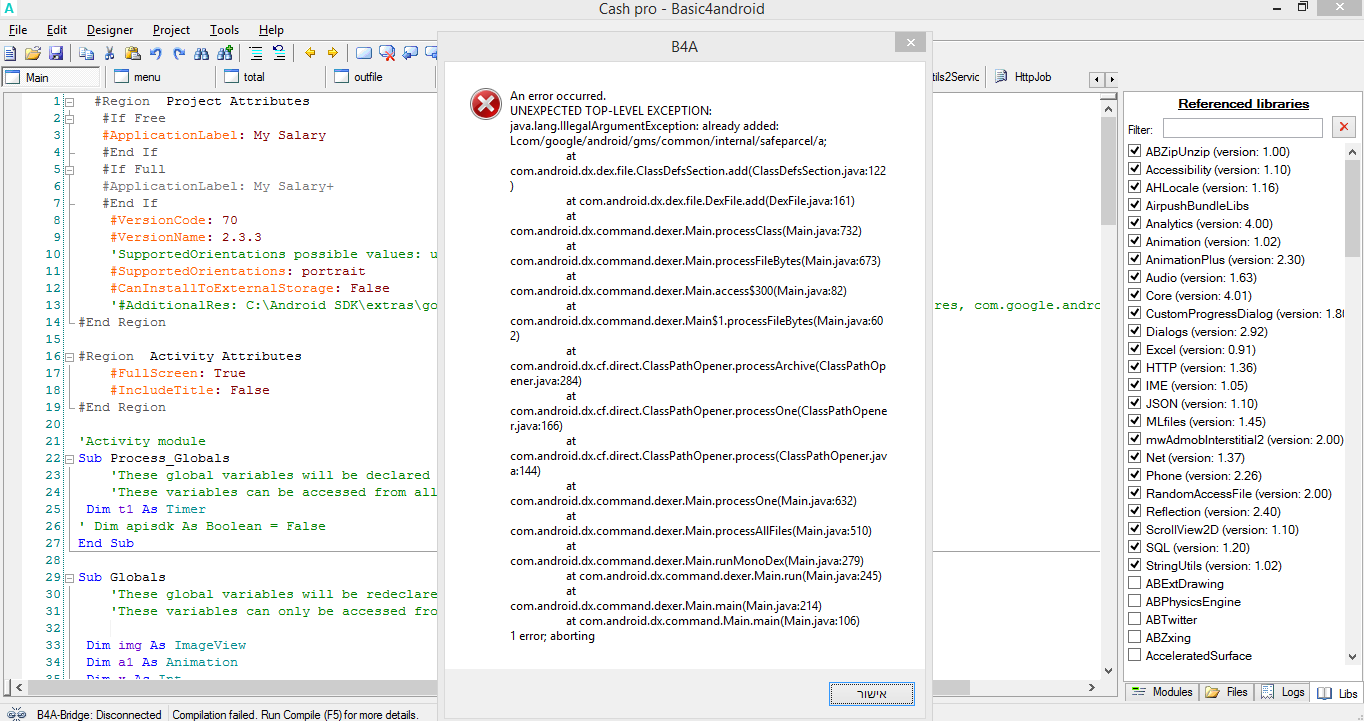Save the project with the floppy icon

pos(56,53)
